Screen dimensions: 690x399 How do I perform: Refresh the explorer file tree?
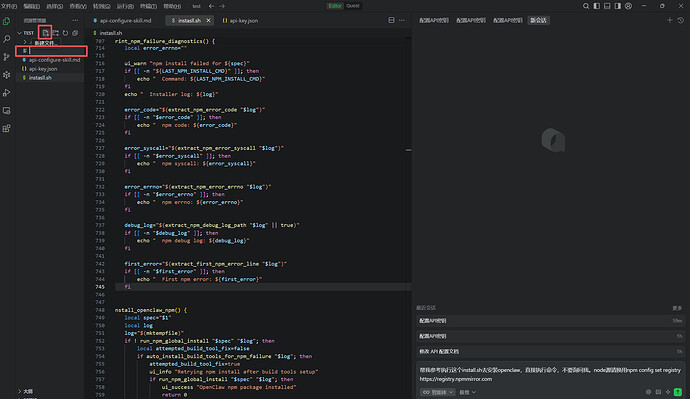coord(65,33)
